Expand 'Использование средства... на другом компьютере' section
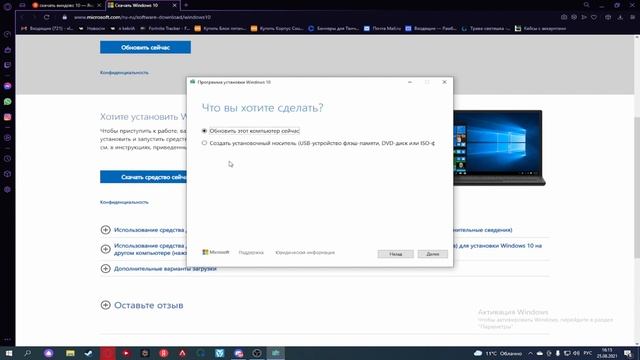This screenshot has height=360, width=640. [x=105, y=249]
